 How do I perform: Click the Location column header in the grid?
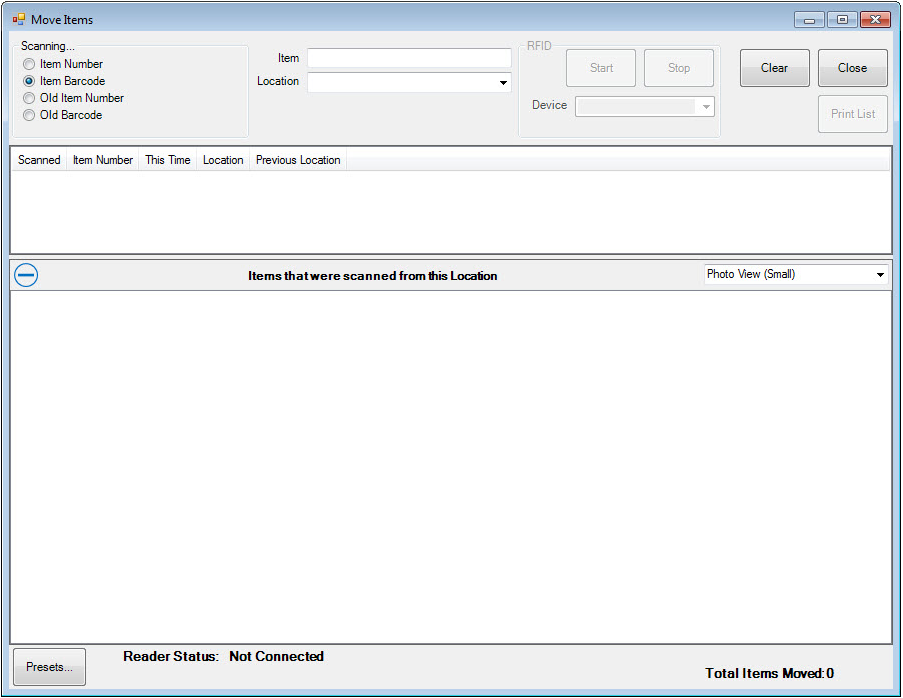coord(223,160)
